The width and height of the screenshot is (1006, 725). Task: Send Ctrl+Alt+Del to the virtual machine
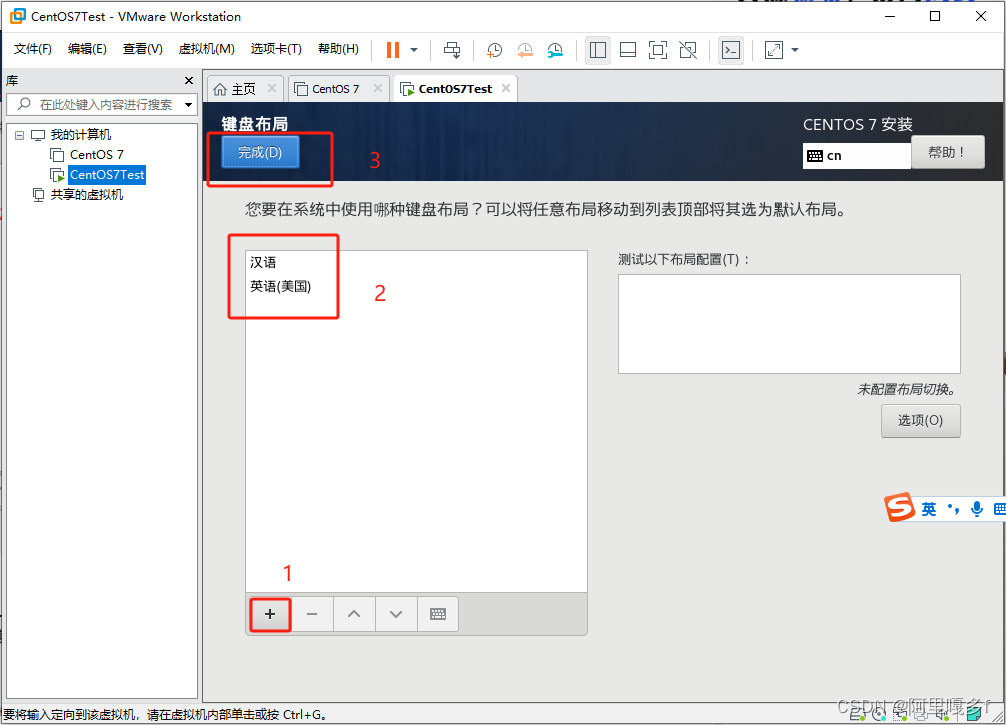point(451,49)
